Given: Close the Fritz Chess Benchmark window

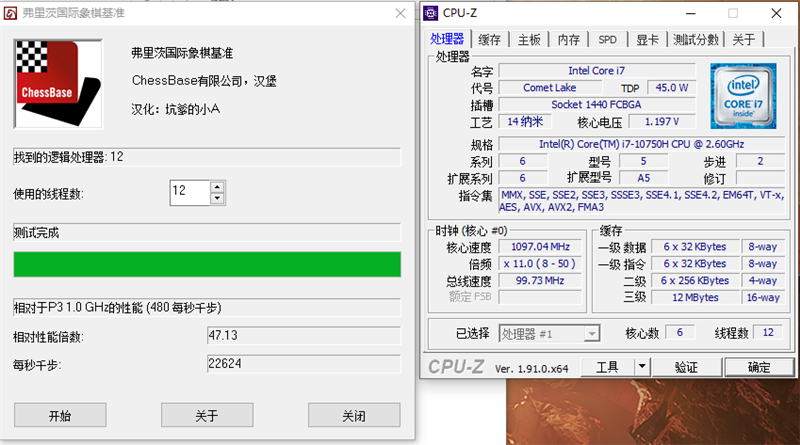Looking at the screenshot, I should point(401,13).
